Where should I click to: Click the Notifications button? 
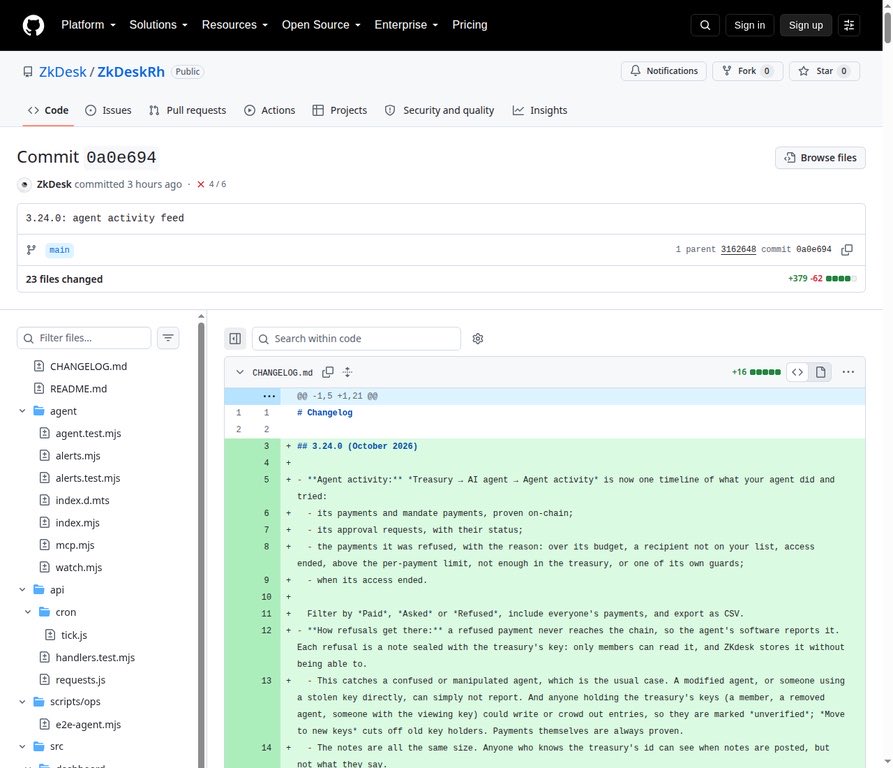pos(663,71)
